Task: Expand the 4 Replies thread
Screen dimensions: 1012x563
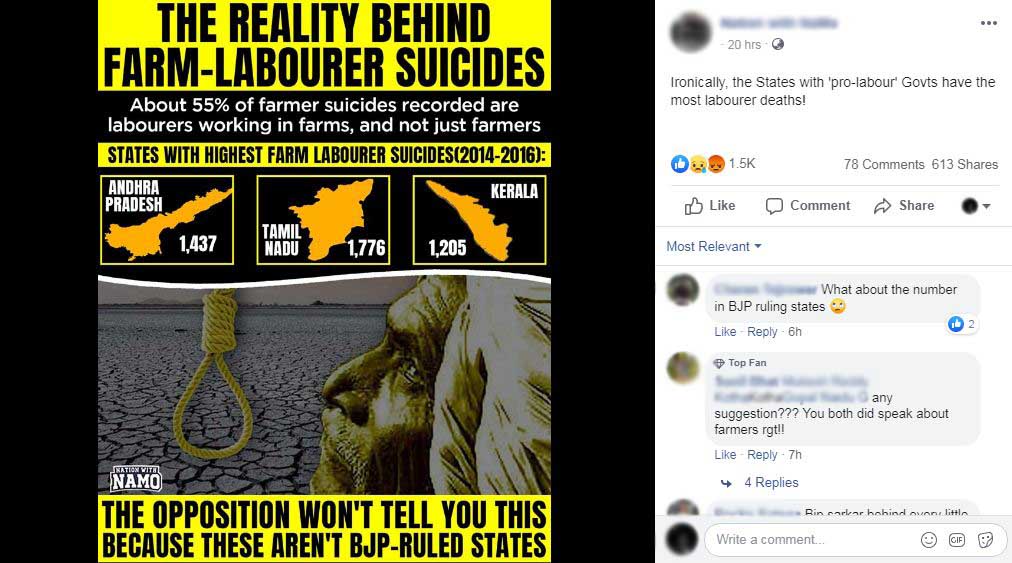Action: click(x=771, y=482)
